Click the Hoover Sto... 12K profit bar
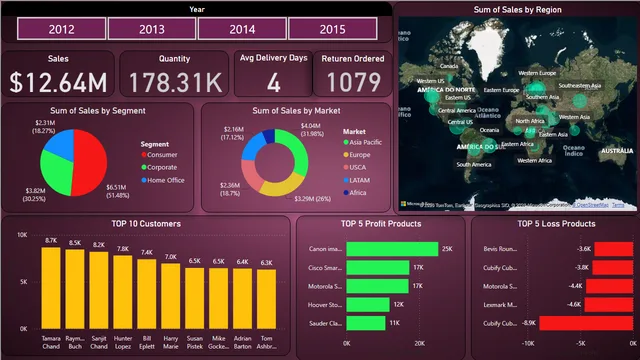The width and height of the screenshot is (640, 360). coord(368,305)
